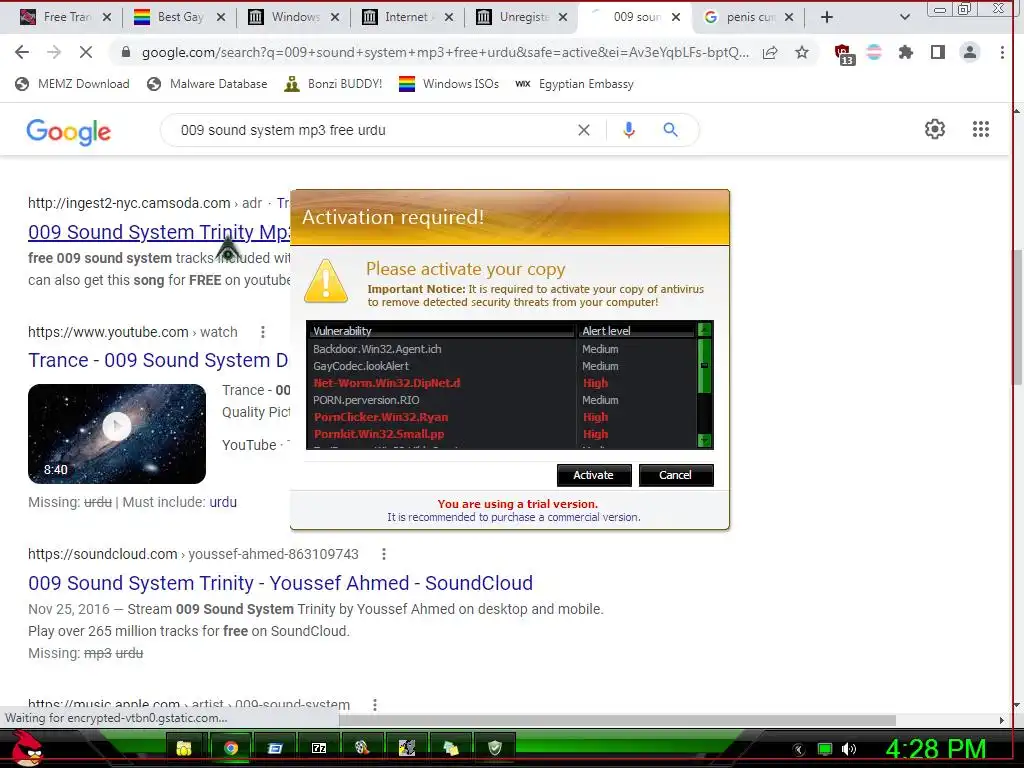1024x768 pixels.
Task: Open the green shield taskbar icon
Action: [x=495, y=748]
